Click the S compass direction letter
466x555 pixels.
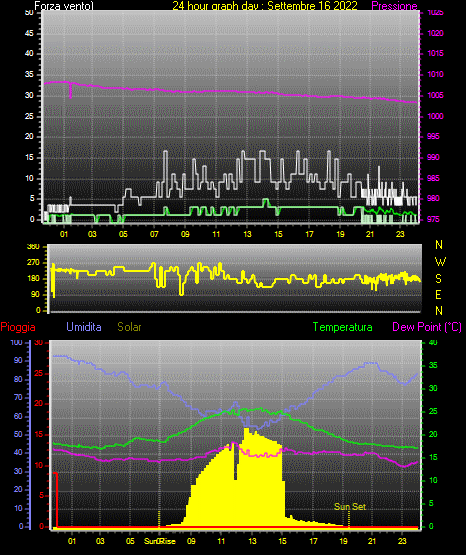click(x=438, y=279)
